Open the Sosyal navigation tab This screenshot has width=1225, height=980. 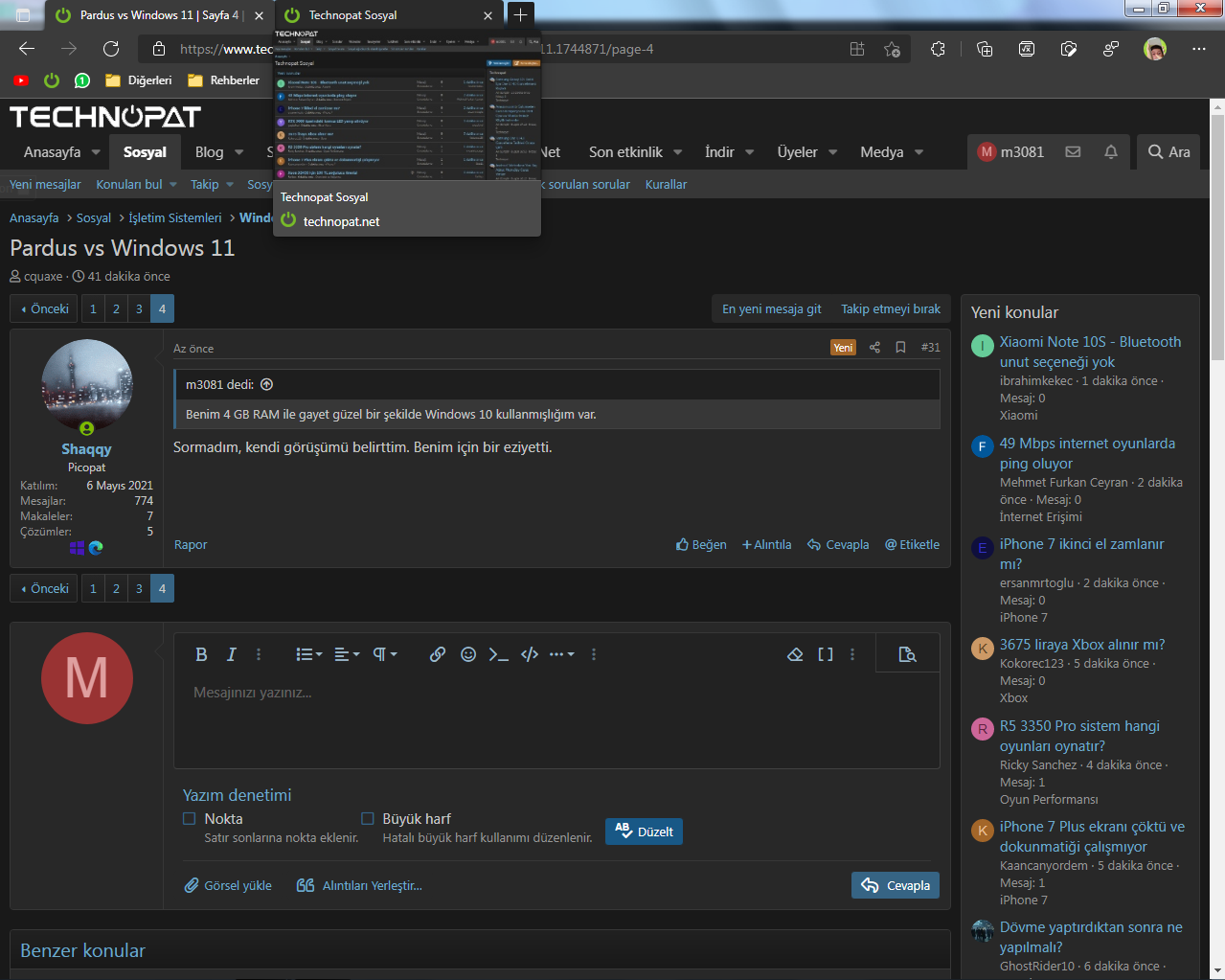point(145,151)
